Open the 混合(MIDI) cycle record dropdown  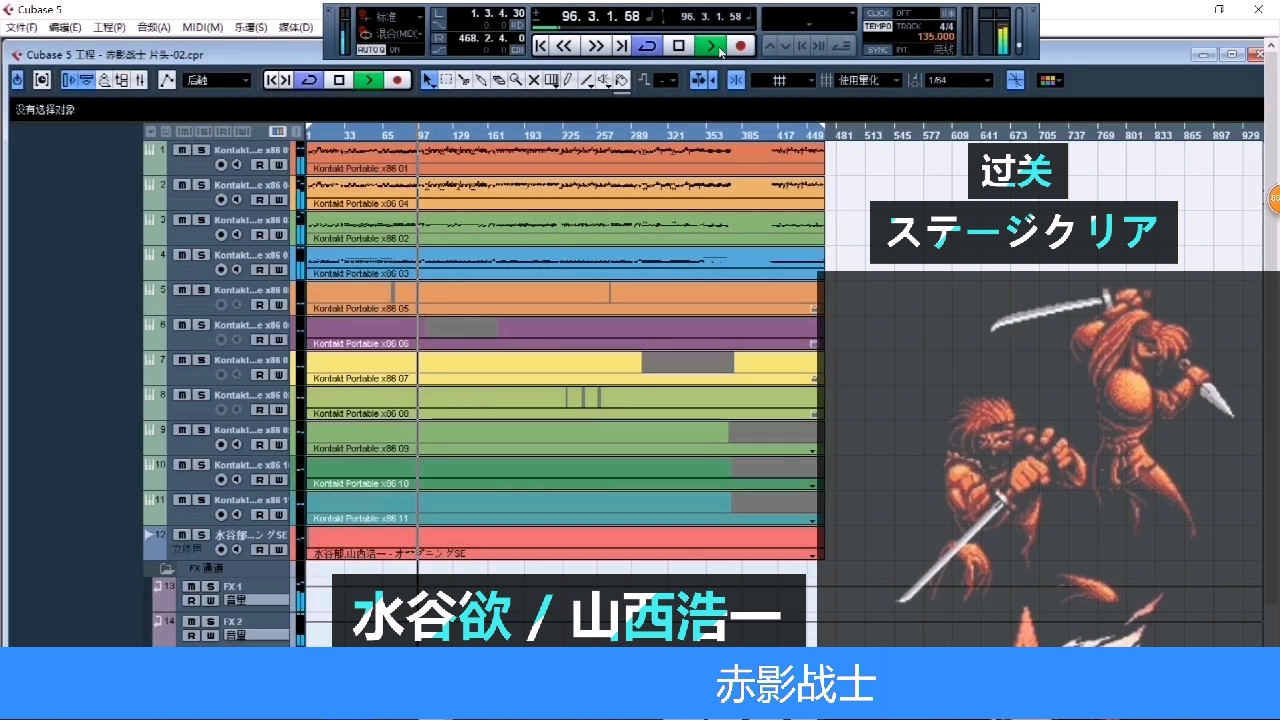[391, 33]
